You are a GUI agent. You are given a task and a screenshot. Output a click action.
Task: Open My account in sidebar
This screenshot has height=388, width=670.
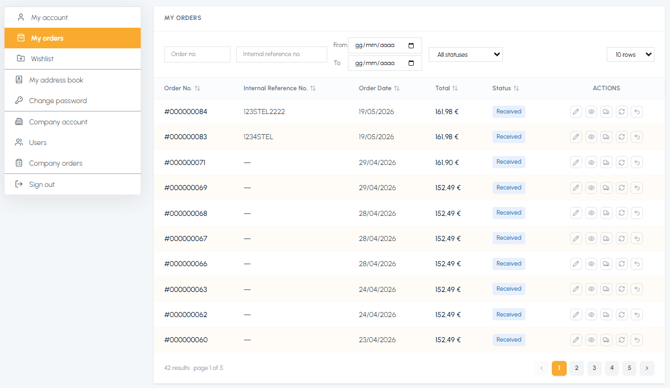tap(73, 18)
